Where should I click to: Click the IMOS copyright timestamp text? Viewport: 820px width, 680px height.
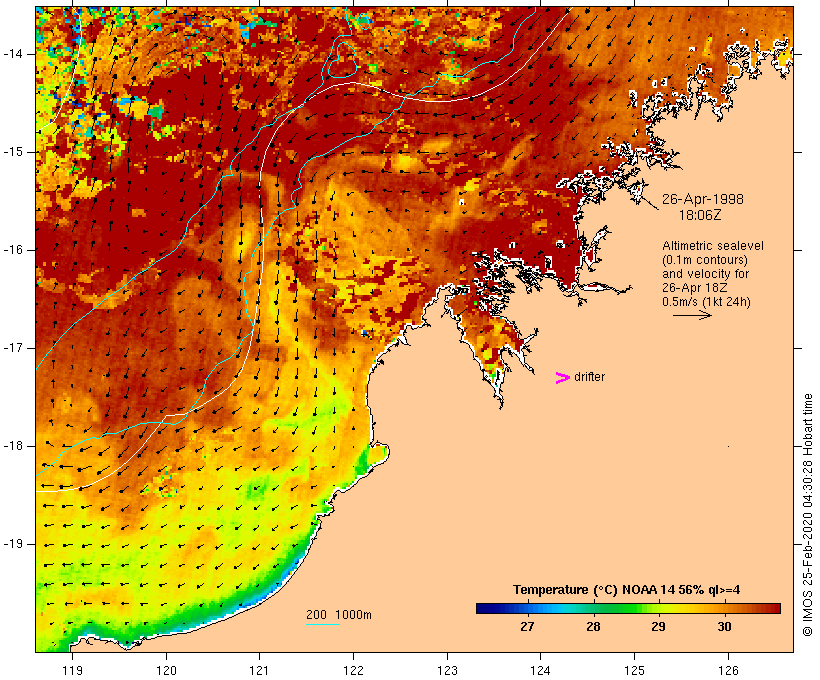807,515
